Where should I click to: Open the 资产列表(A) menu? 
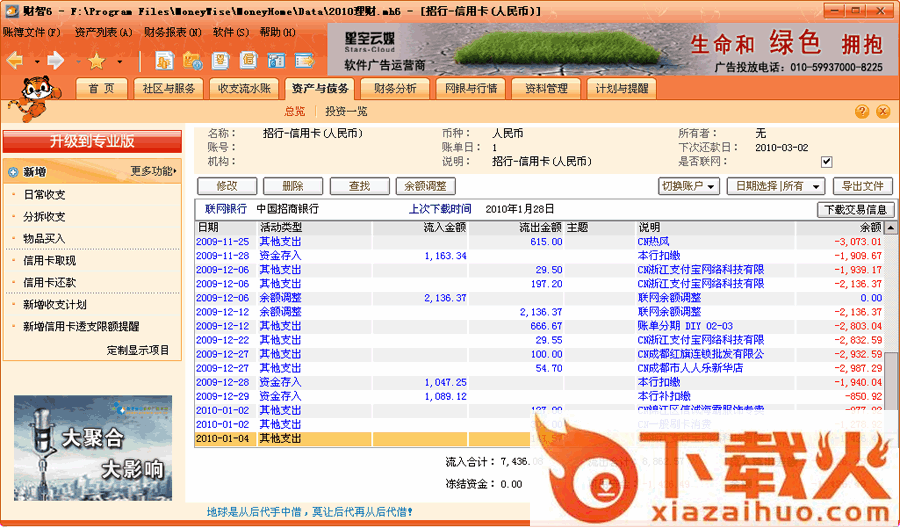click(x=103, y=33)
